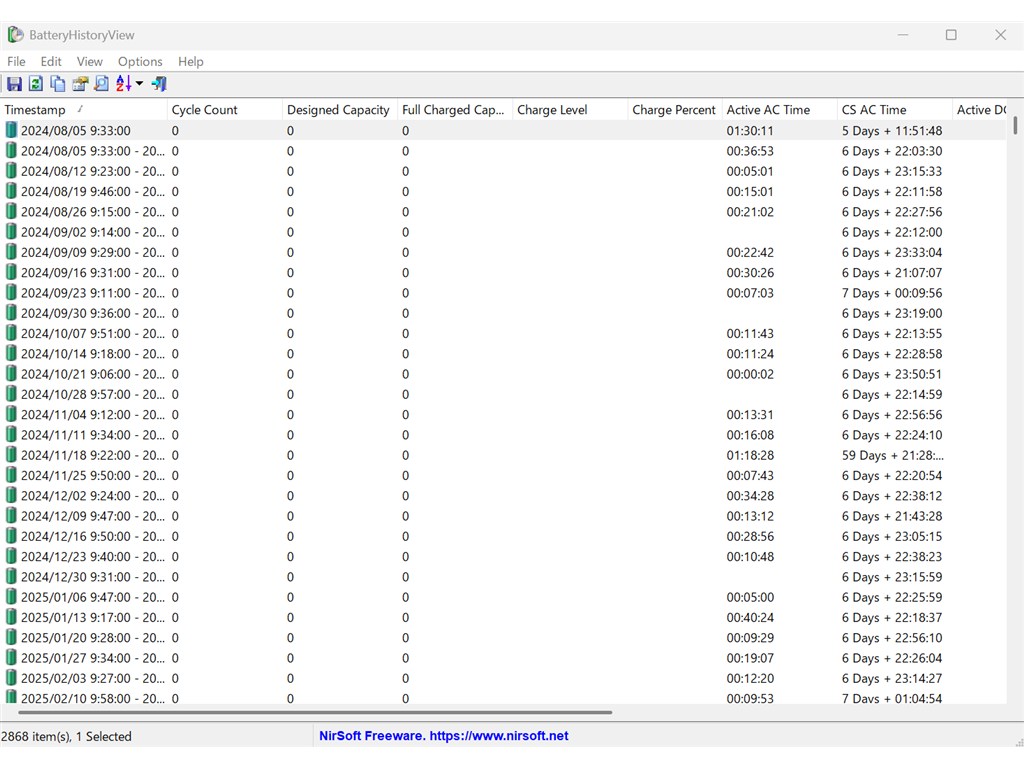Open the File menu
The image size is (1024, 768).
click(16, 61)
